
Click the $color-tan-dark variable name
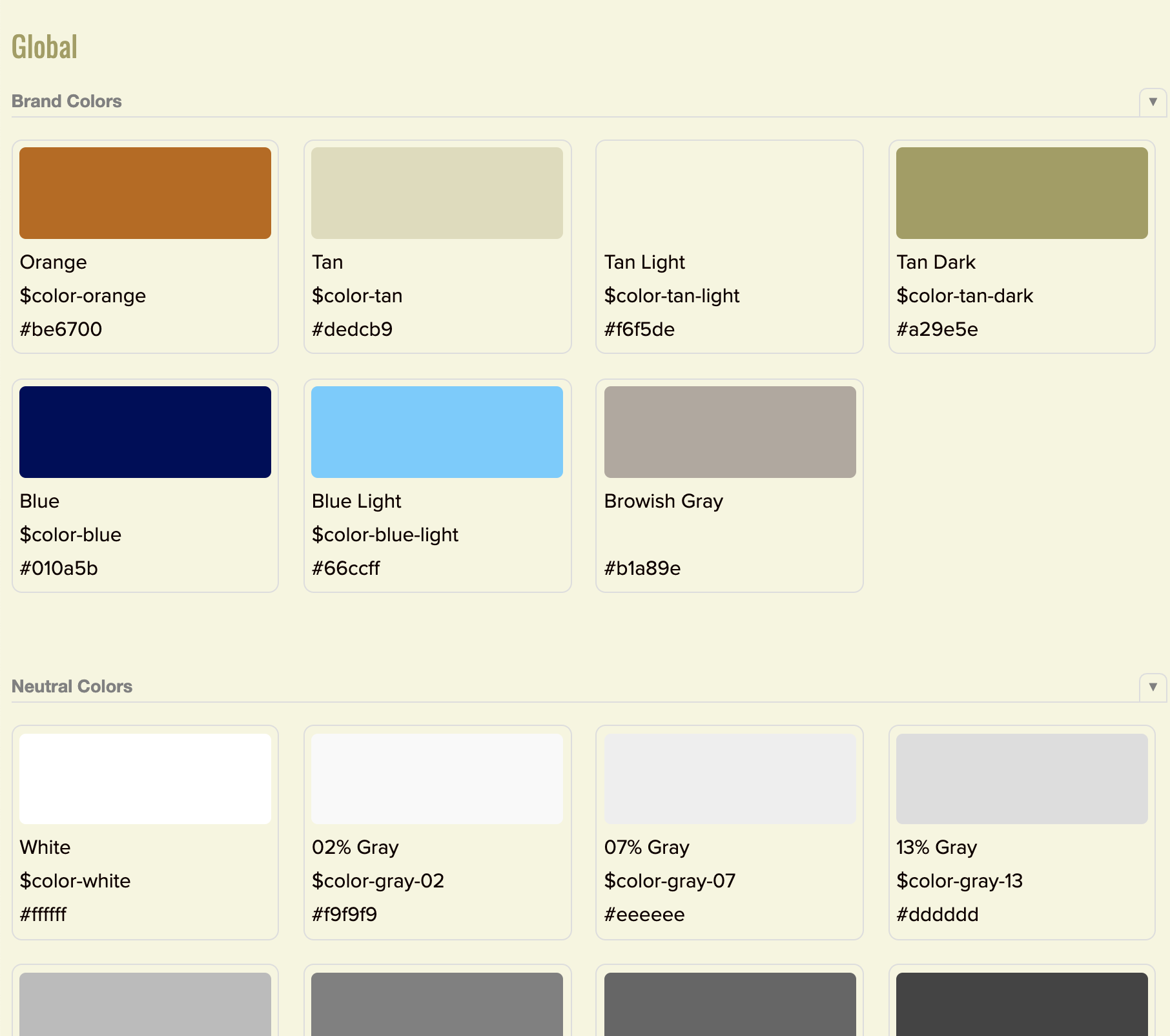click(965, 296)
